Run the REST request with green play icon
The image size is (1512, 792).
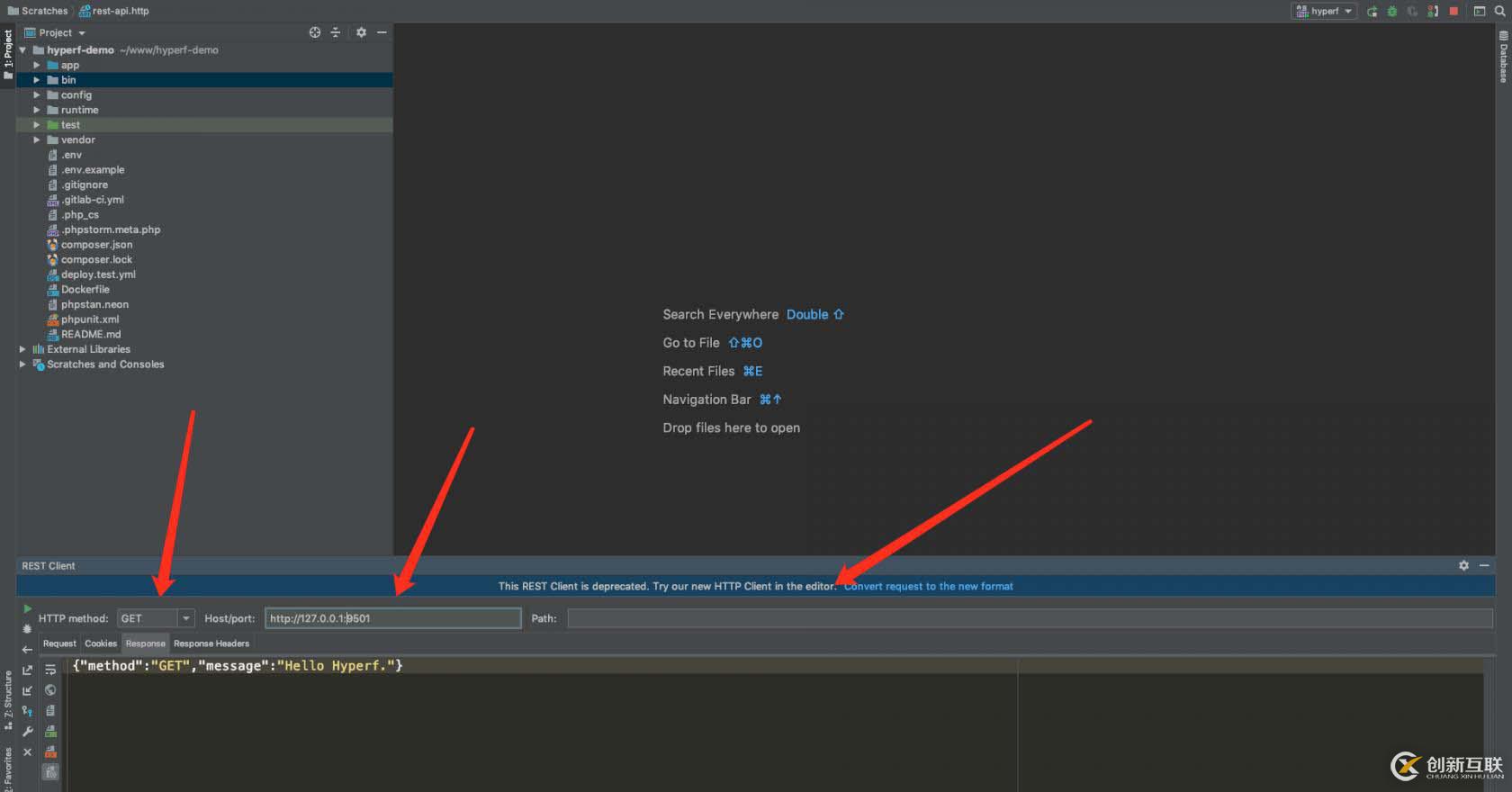click(x=27, y=608)
